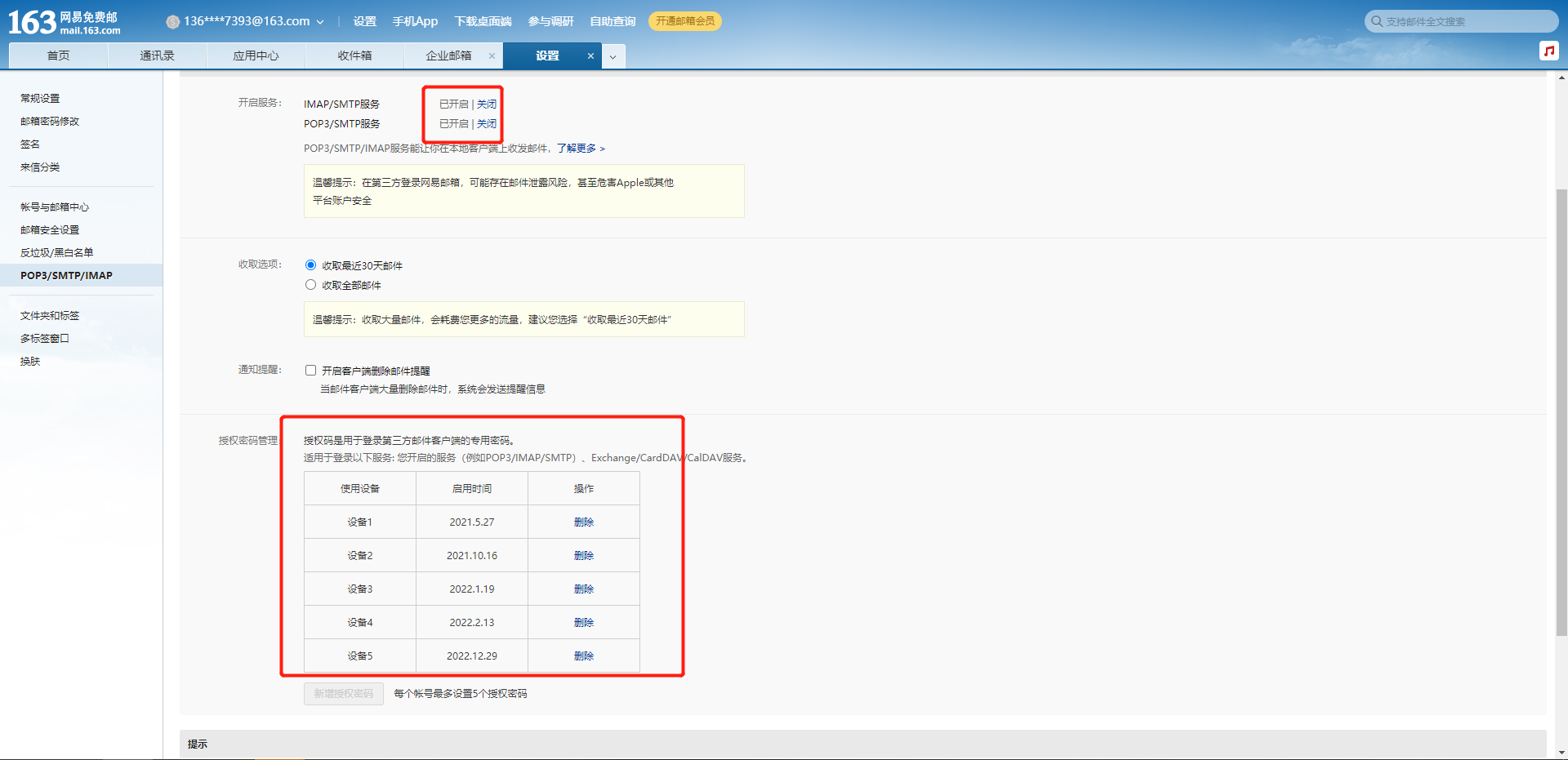Click 自助查询 in header
Viewport: 1568px width, 760px height.
point(612,21)
